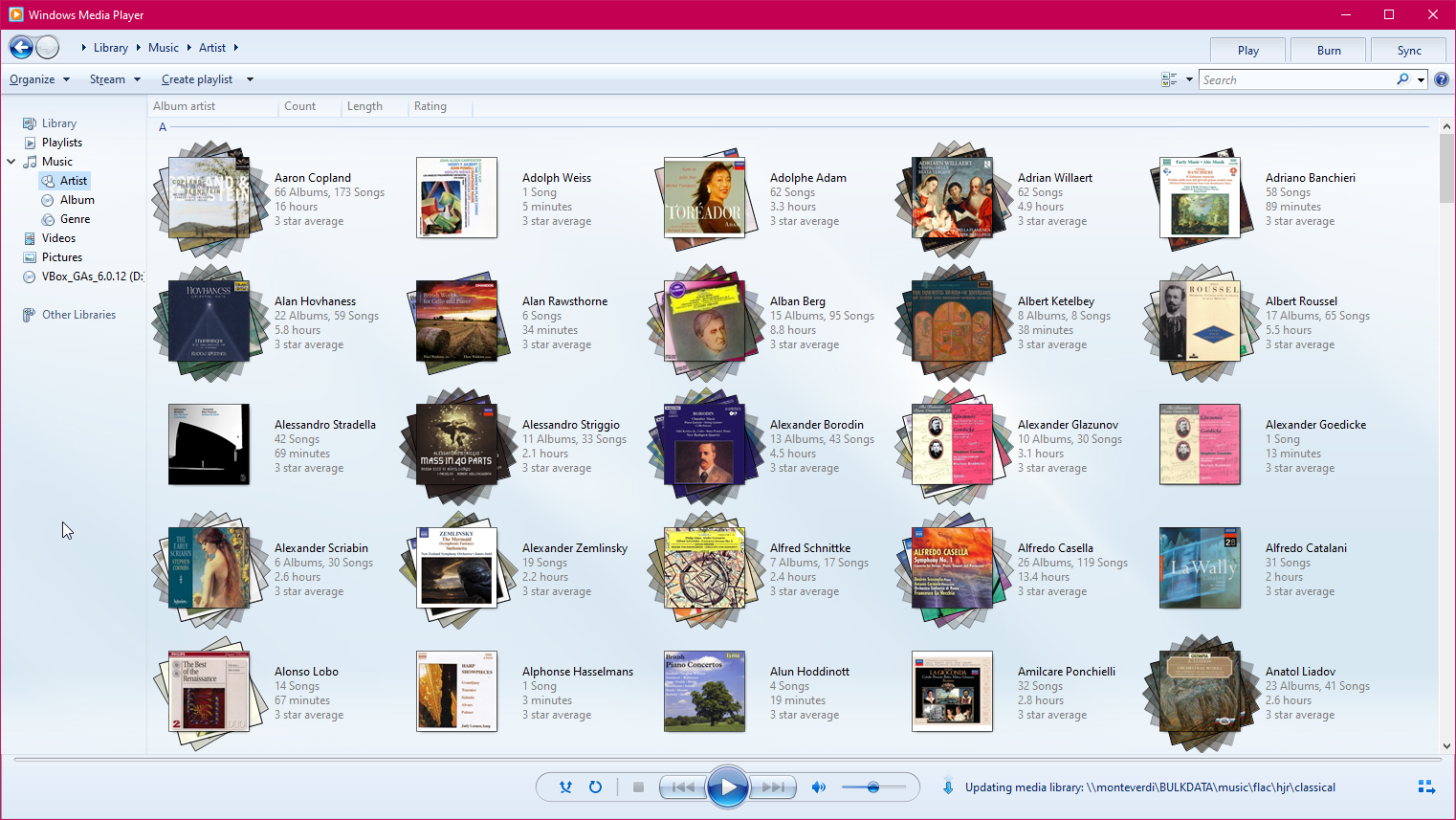Viewport: 1456px width, 820px height.
Task: Adjust the volume slider
Action: click(873, 787)
